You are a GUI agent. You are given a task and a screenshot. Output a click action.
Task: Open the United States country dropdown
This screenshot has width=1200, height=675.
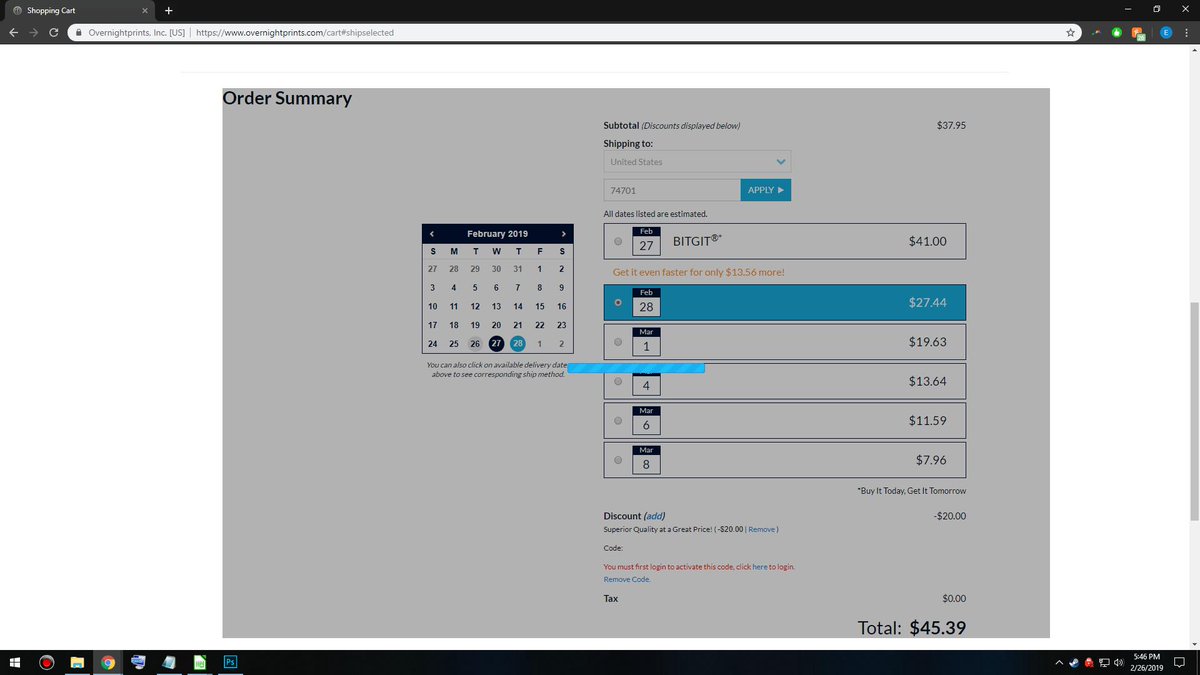click(x=697, y=162)
